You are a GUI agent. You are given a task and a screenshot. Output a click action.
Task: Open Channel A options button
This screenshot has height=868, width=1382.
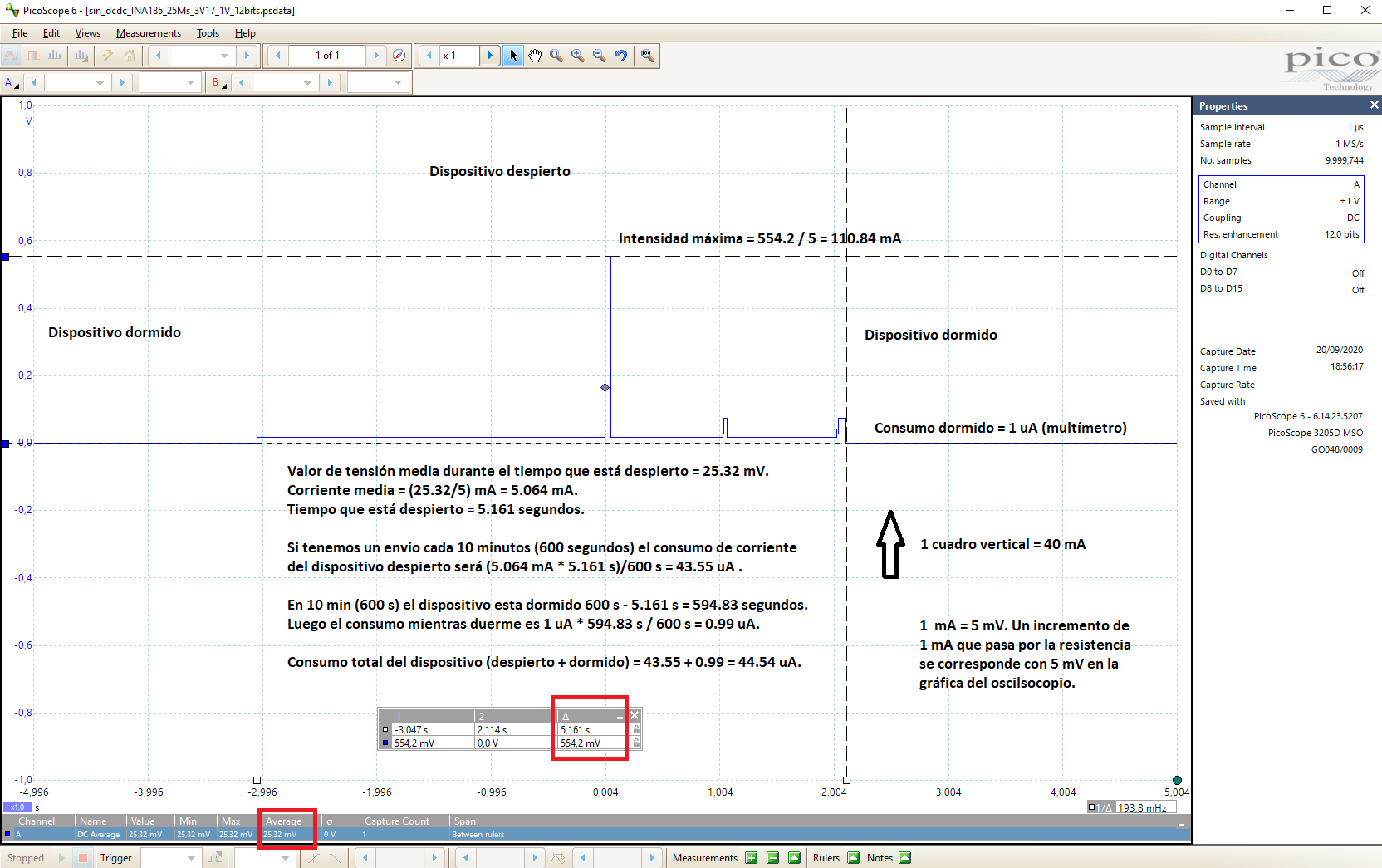12,82
